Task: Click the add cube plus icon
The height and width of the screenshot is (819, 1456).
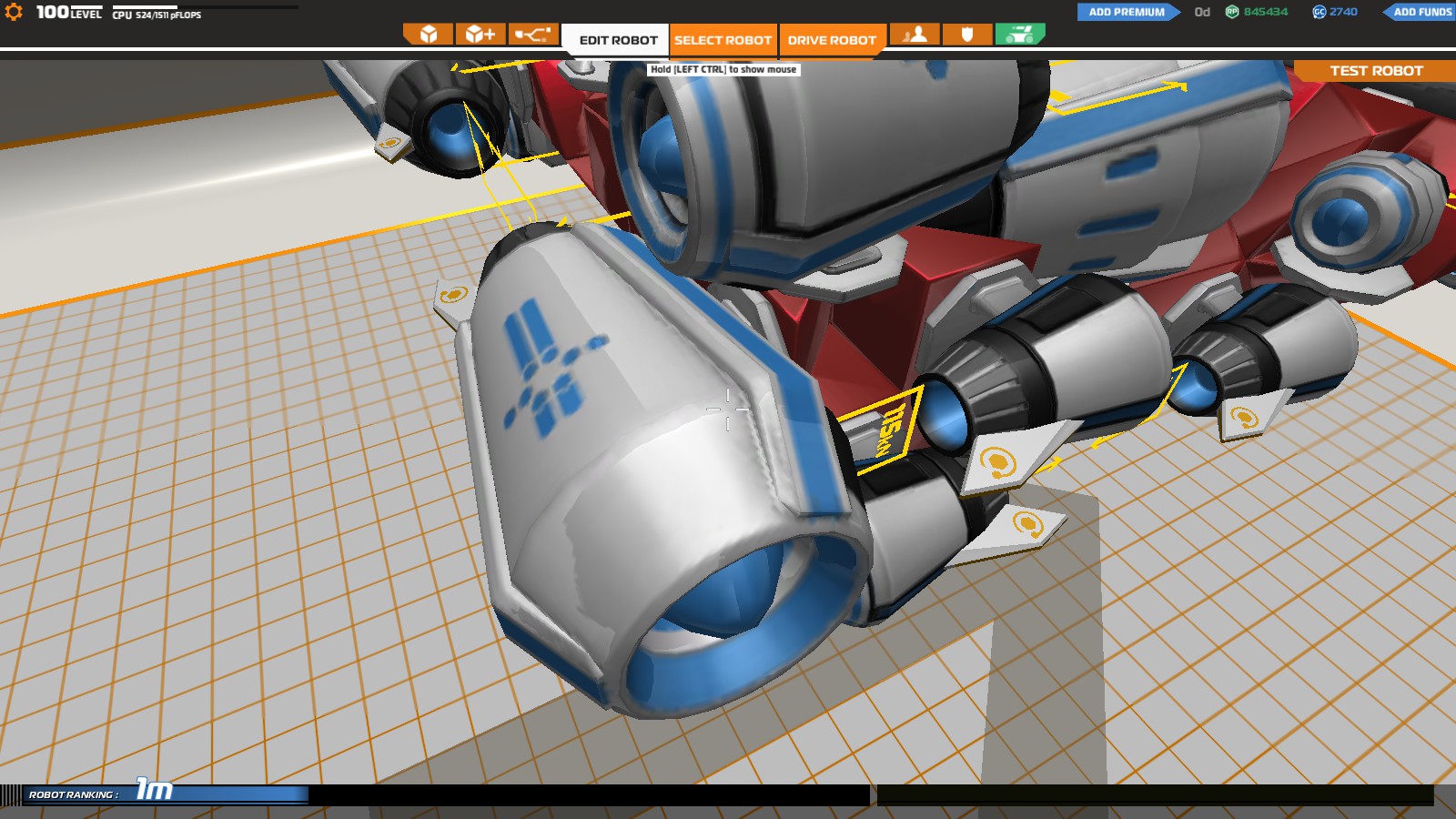Action: click(x=480, y=35)
